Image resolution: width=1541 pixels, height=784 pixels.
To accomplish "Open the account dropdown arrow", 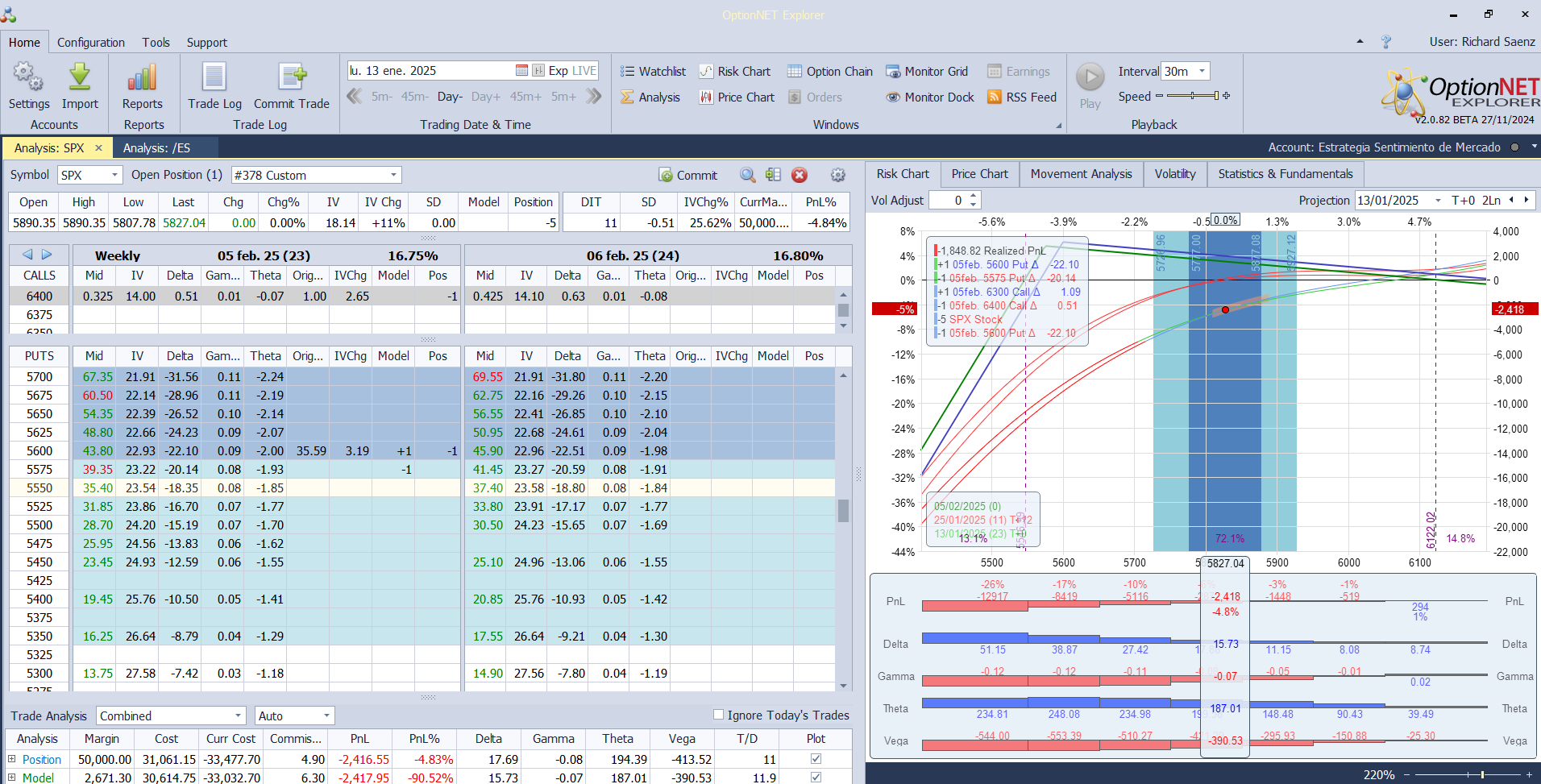I will [x=1534, y=147].
